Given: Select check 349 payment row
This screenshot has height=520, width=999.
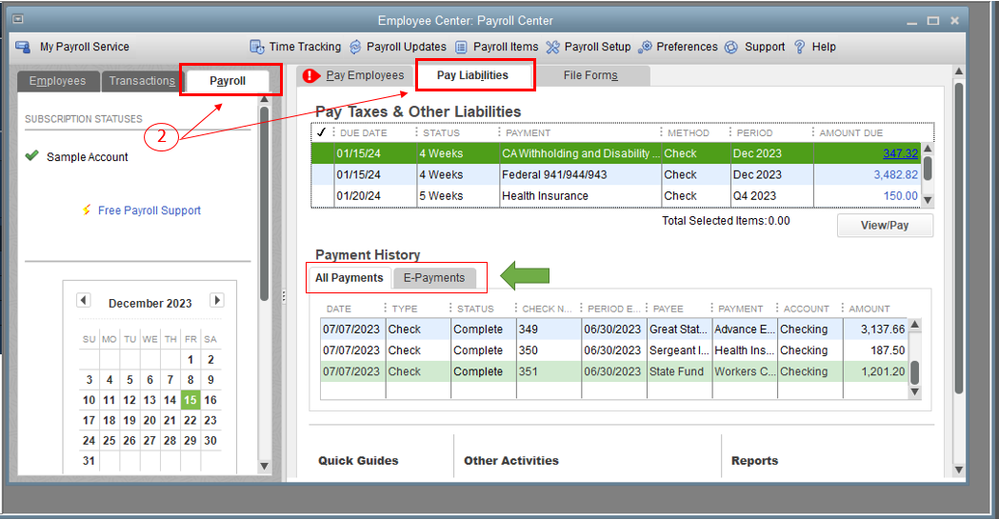Looking at the screenshot, I should click(614, 329).
